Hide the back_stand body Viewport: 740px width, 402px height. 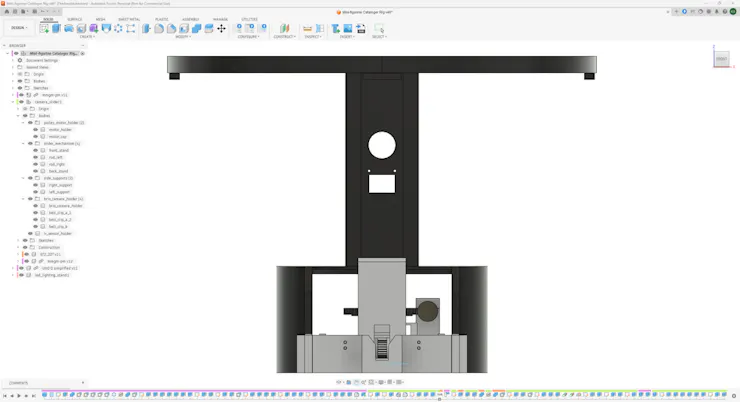coord(35,171)
